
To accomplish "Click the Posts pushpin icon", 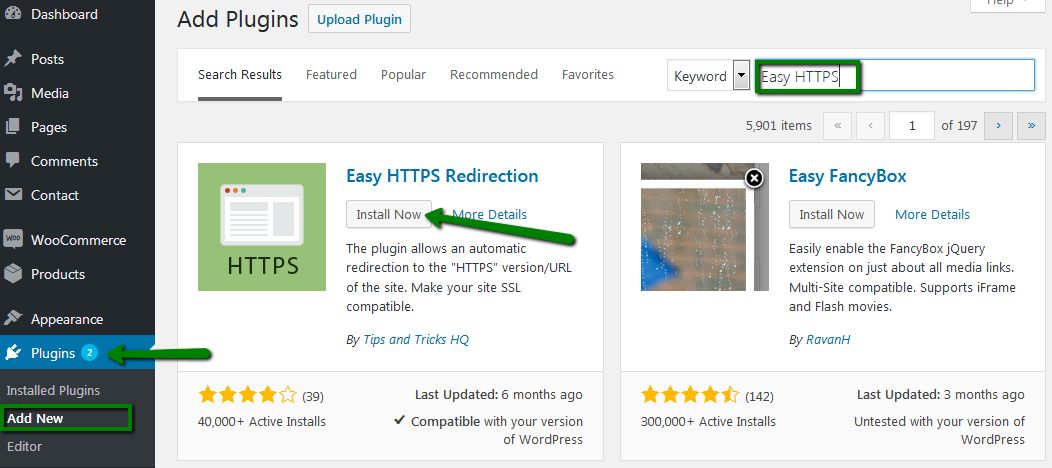I will tap(13, 59).
